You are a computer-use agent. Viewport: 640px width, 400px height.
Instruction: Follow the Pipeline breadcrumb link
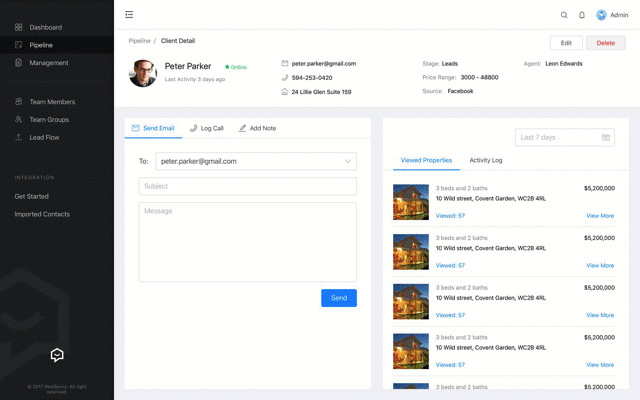pyautogui.click(x=140, y=41)
